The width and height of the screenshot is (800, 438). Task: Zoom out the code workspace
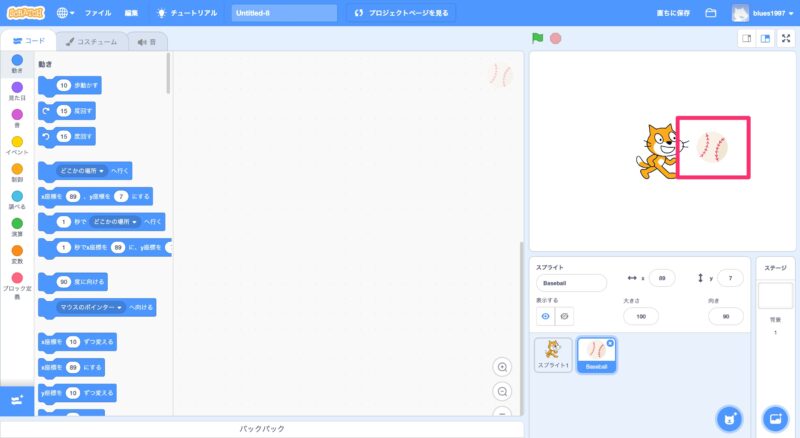[503, 391]
